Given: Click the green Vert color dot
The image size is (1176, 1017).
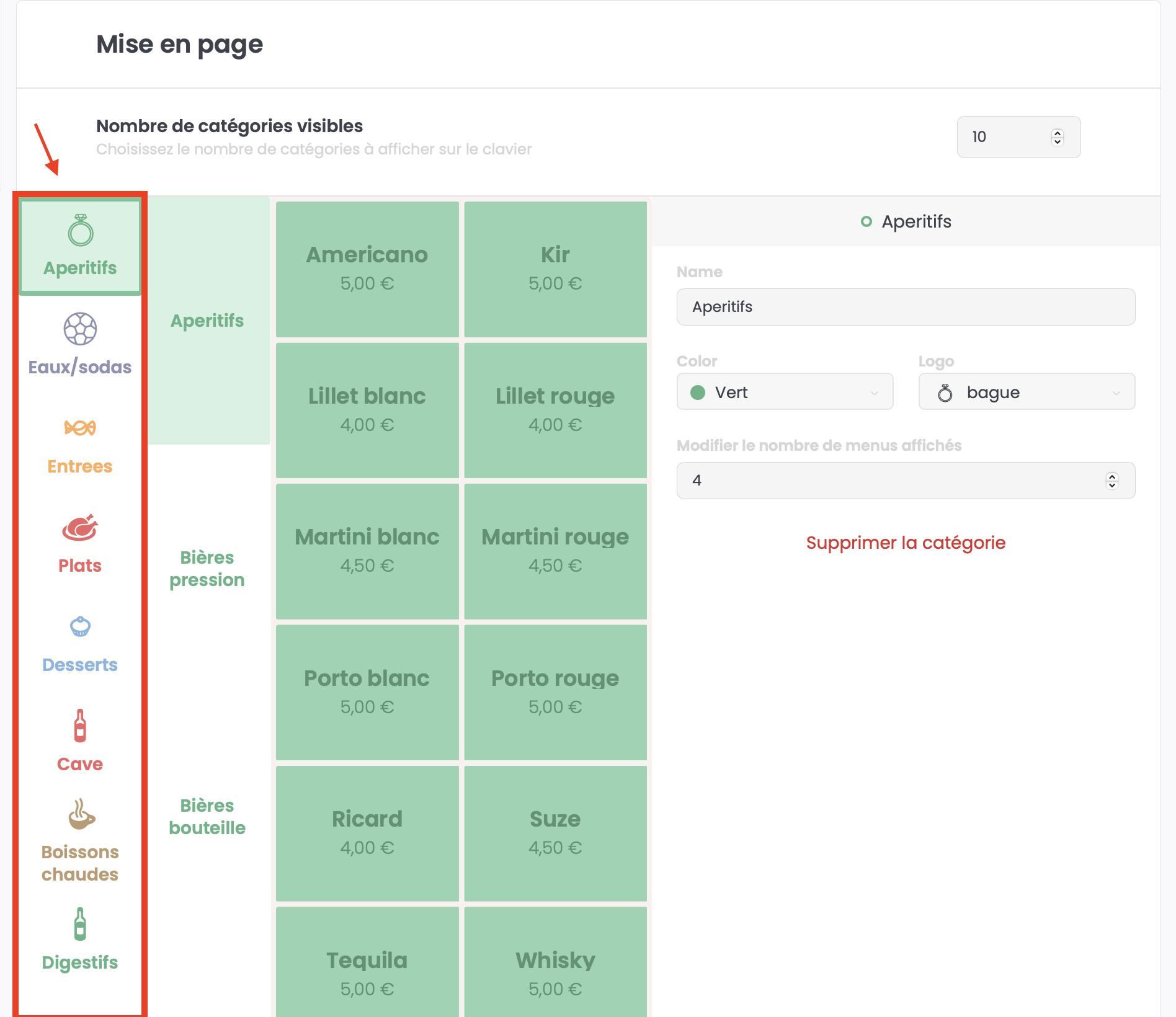Looking at the screenshot, I should 698,393.
